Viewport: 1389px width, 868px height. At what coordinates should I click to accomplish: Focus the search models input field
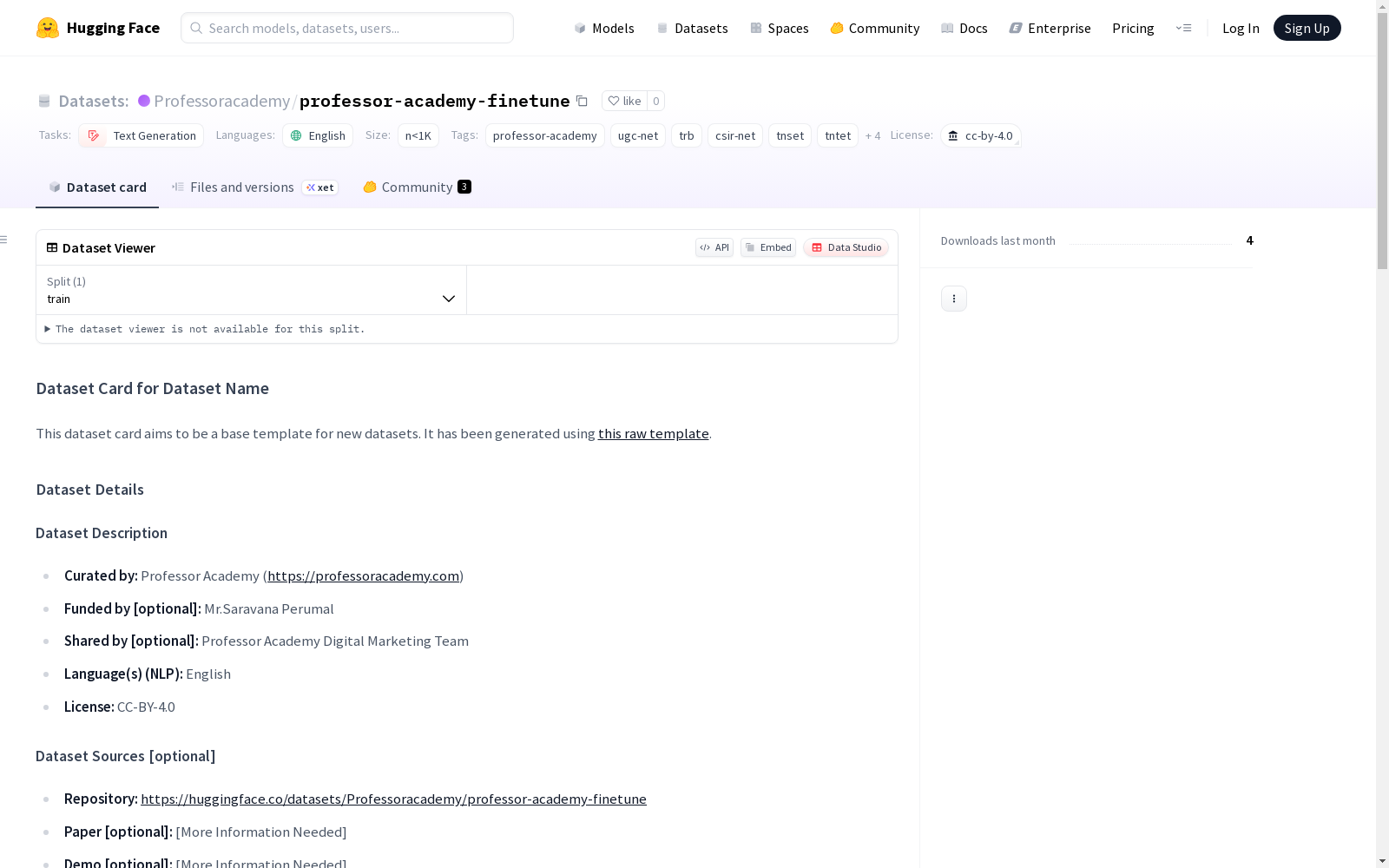click(347, 28)
